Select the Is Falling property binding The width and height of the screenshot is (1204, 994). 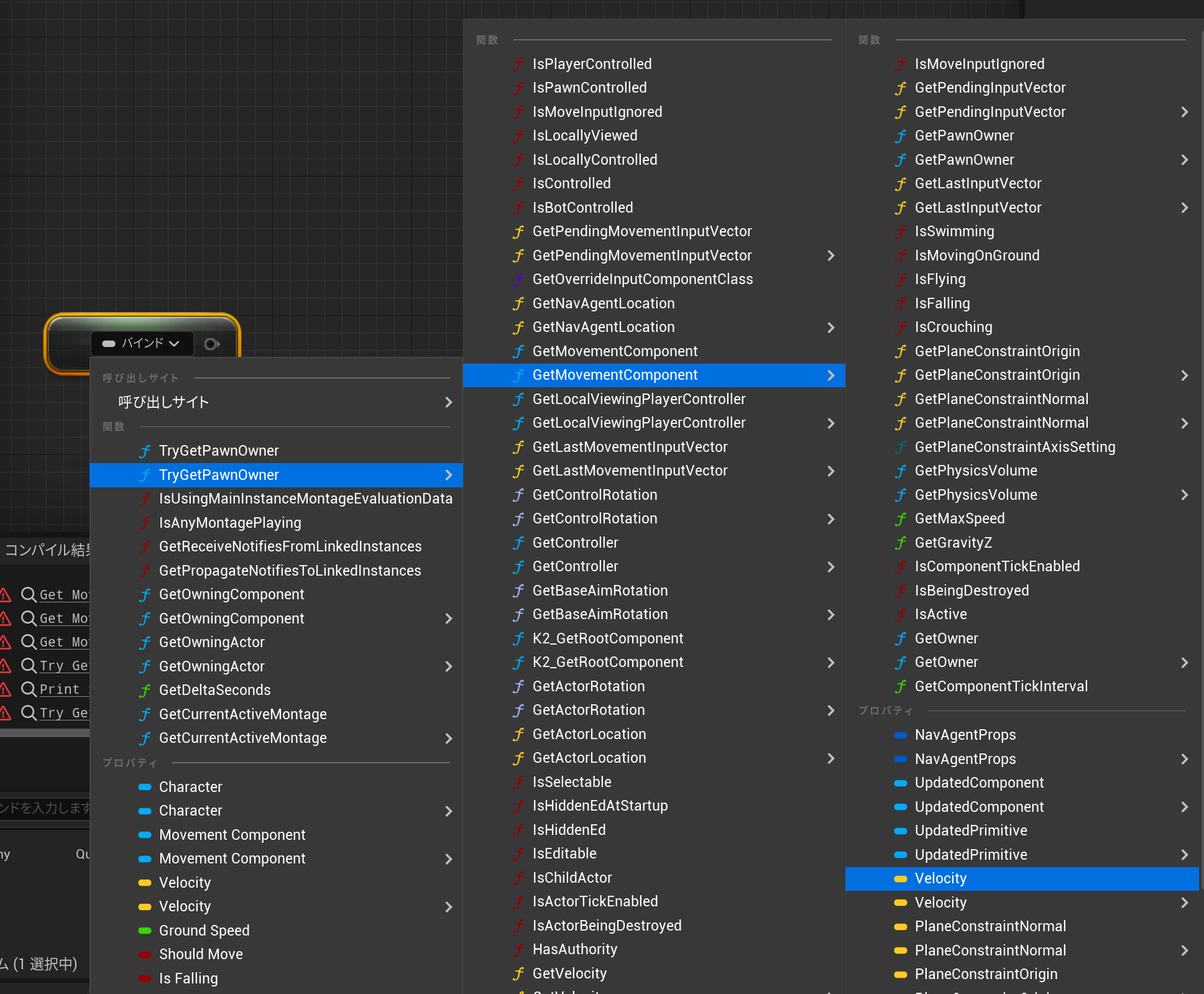tap(188, 978)
